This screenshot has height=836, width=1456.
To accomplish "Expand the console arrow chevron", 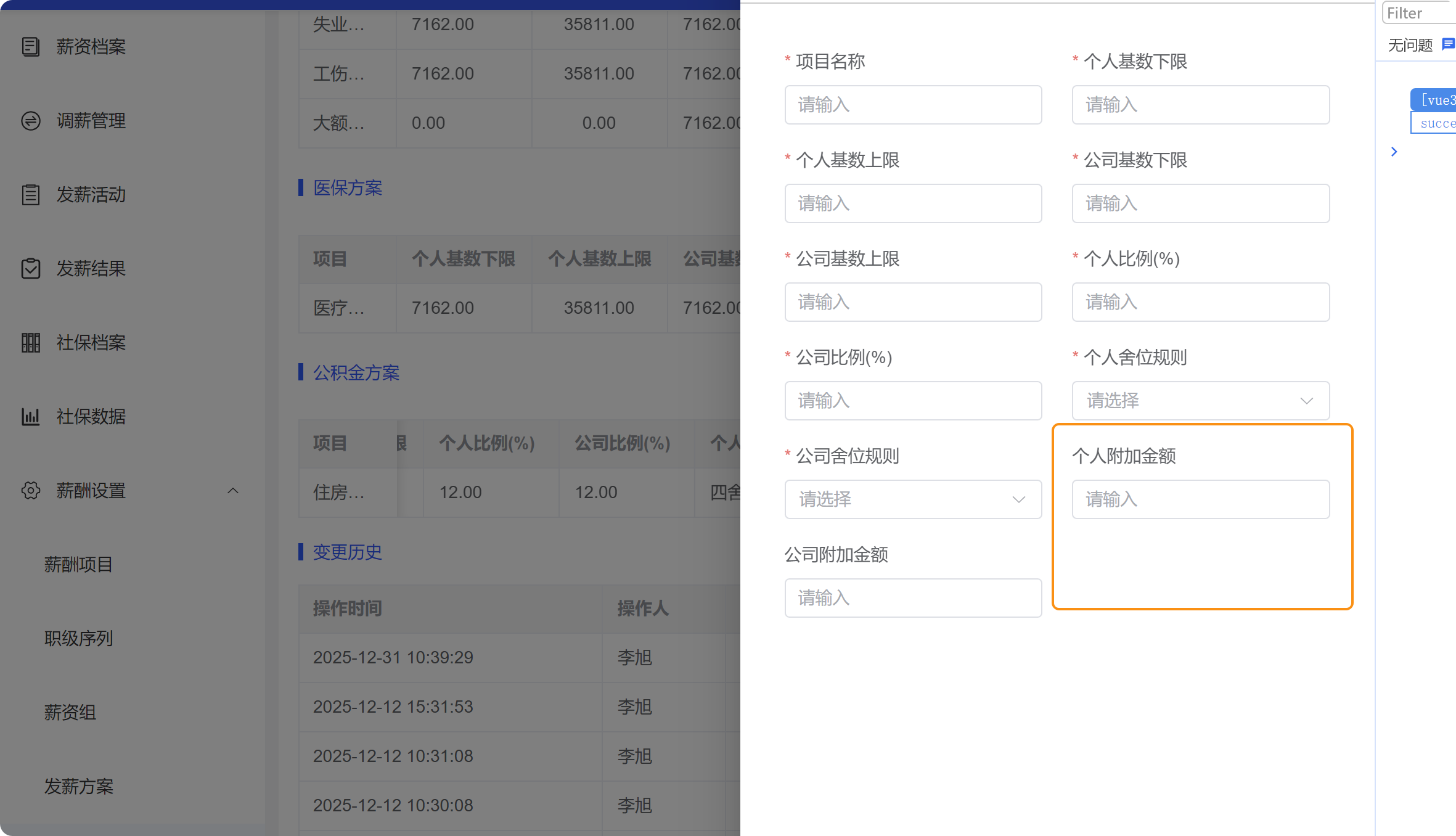I will pyautogui.click(x=1394, y=152).
